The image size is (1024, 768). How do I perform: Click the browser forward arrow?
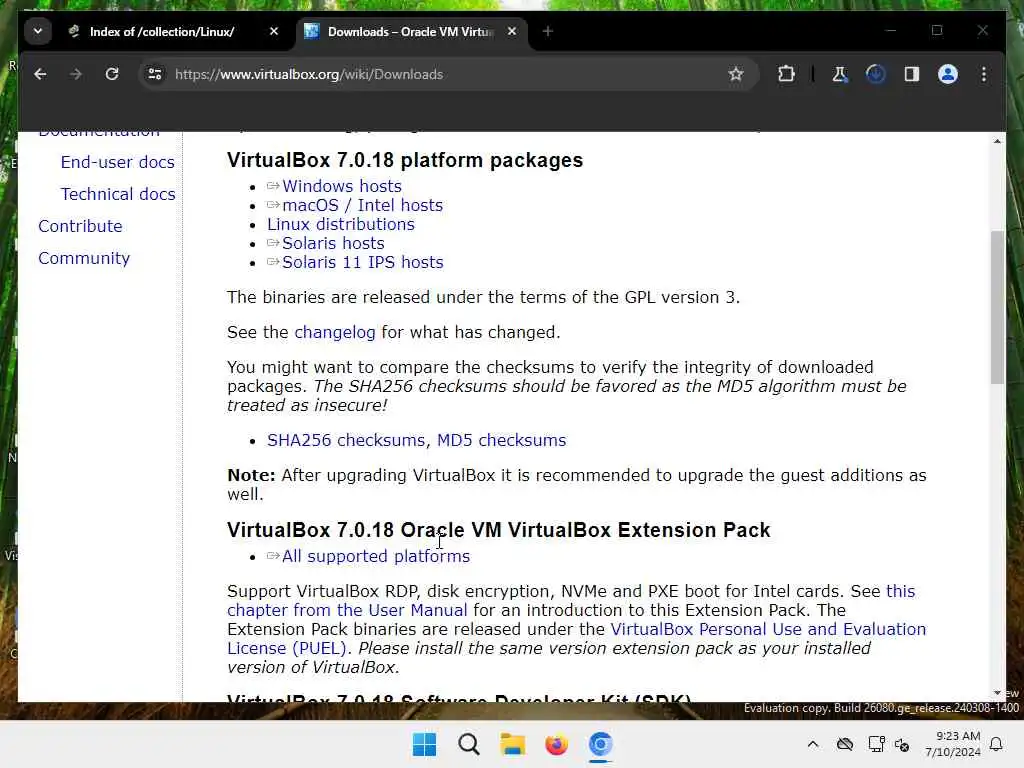76,74
